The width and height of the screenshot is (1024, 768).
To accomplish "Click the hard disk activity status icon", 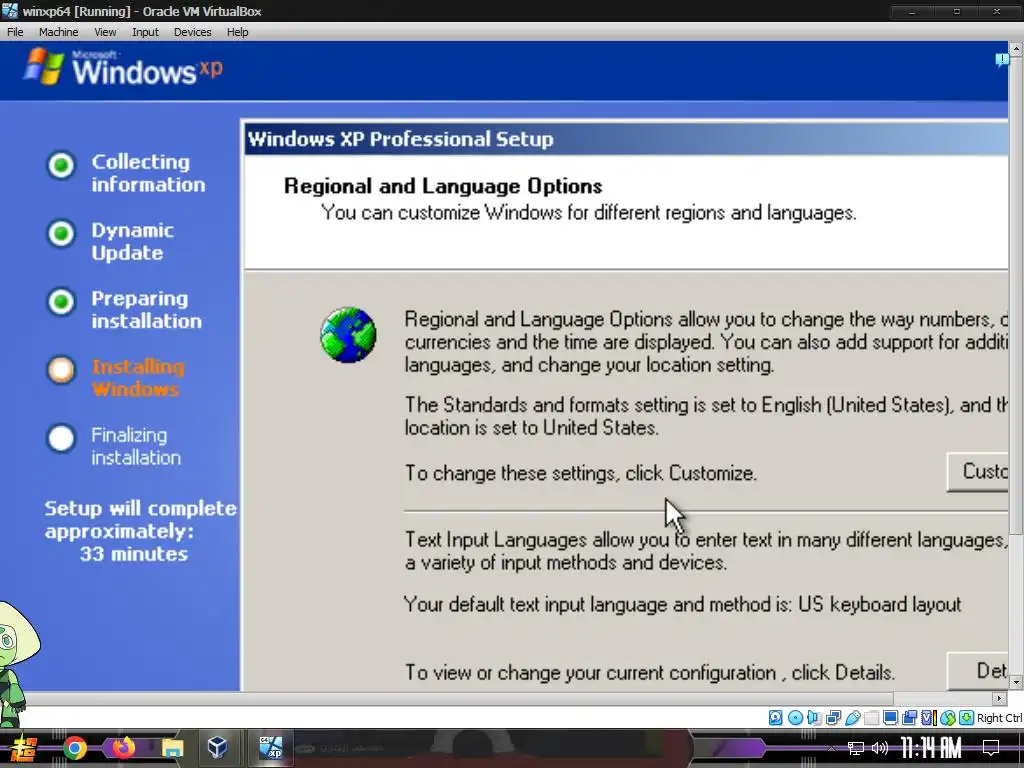I will point(775,718).
